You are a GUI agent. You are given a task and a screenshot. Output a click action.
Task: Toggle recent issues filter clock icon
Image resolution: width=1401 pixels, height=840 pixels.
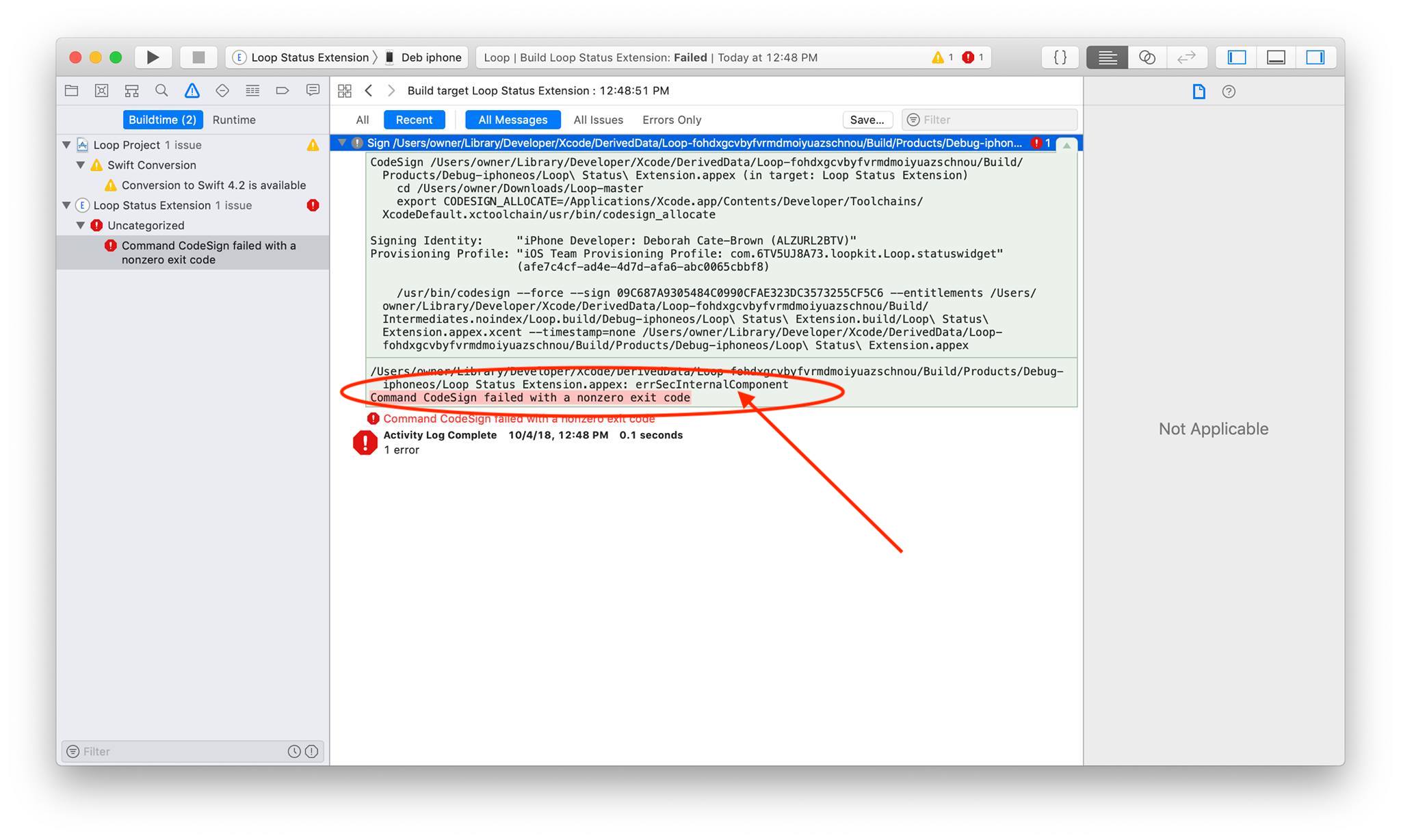tap(294, 751)
